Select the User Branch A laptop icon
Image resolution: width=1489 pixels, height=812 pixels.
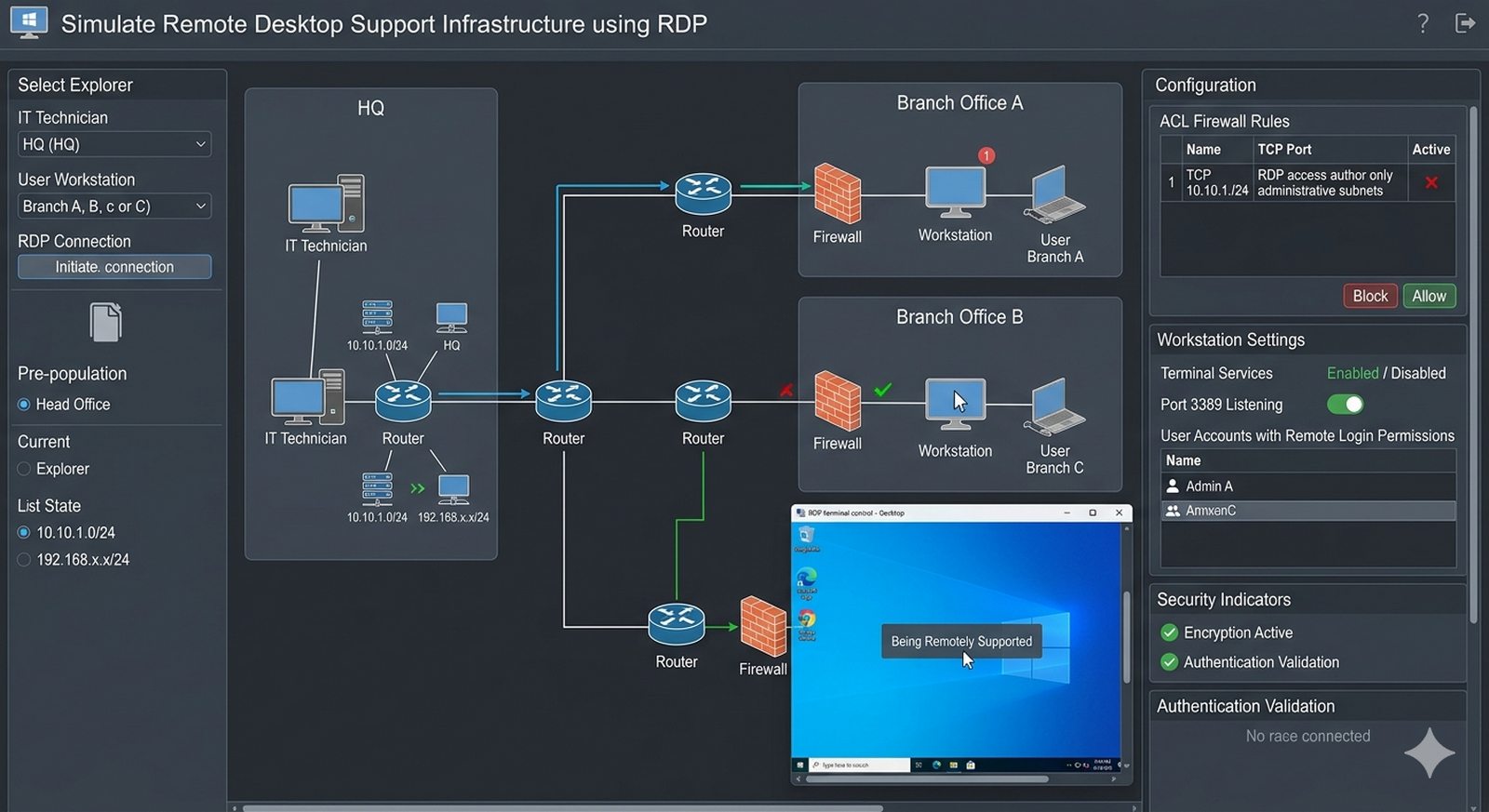[1054, 195]
